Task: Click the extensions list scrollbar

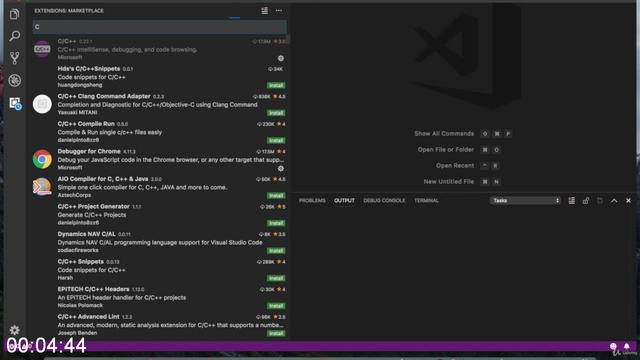Action: pos(288,40)
